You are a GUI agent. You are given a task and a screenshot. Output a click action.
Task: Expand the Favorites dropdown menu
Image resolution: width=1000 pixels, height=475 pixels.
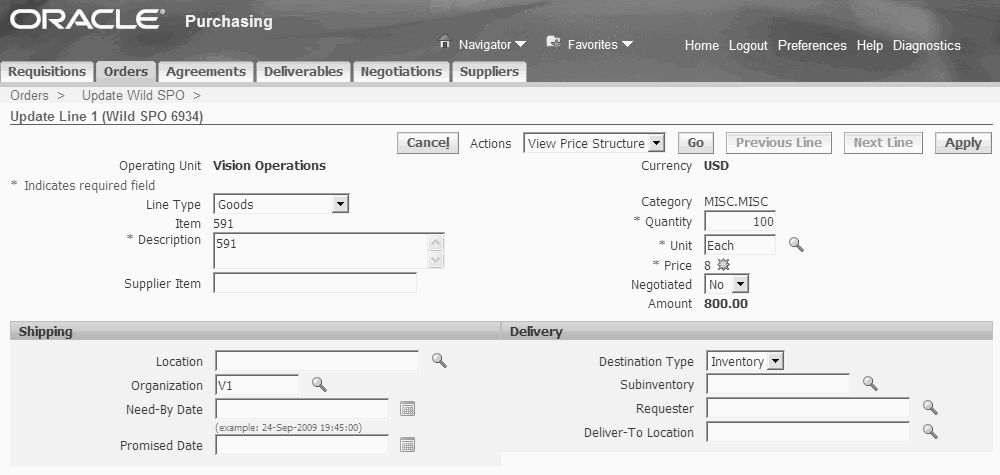tap(627, 45)
